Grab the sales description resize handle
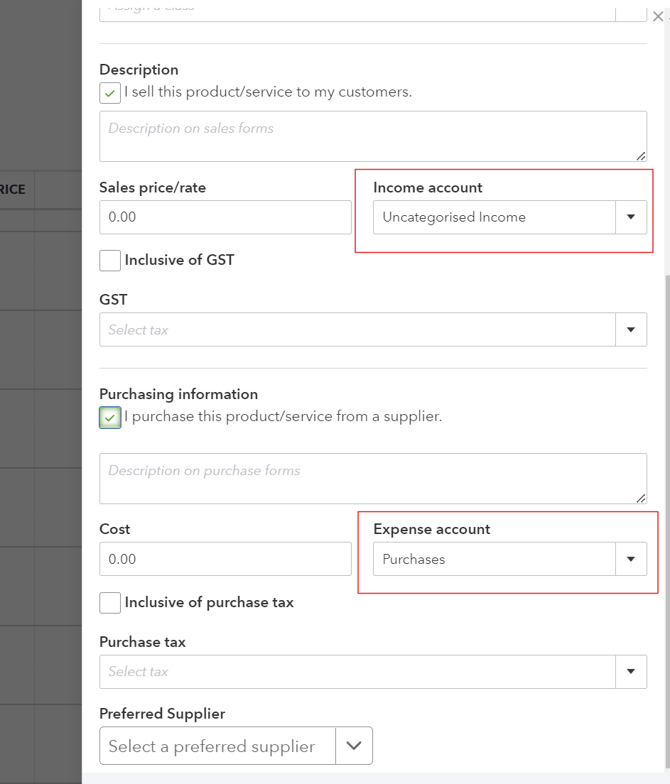This screenshot has width=670, height=784. pos(640,155)
